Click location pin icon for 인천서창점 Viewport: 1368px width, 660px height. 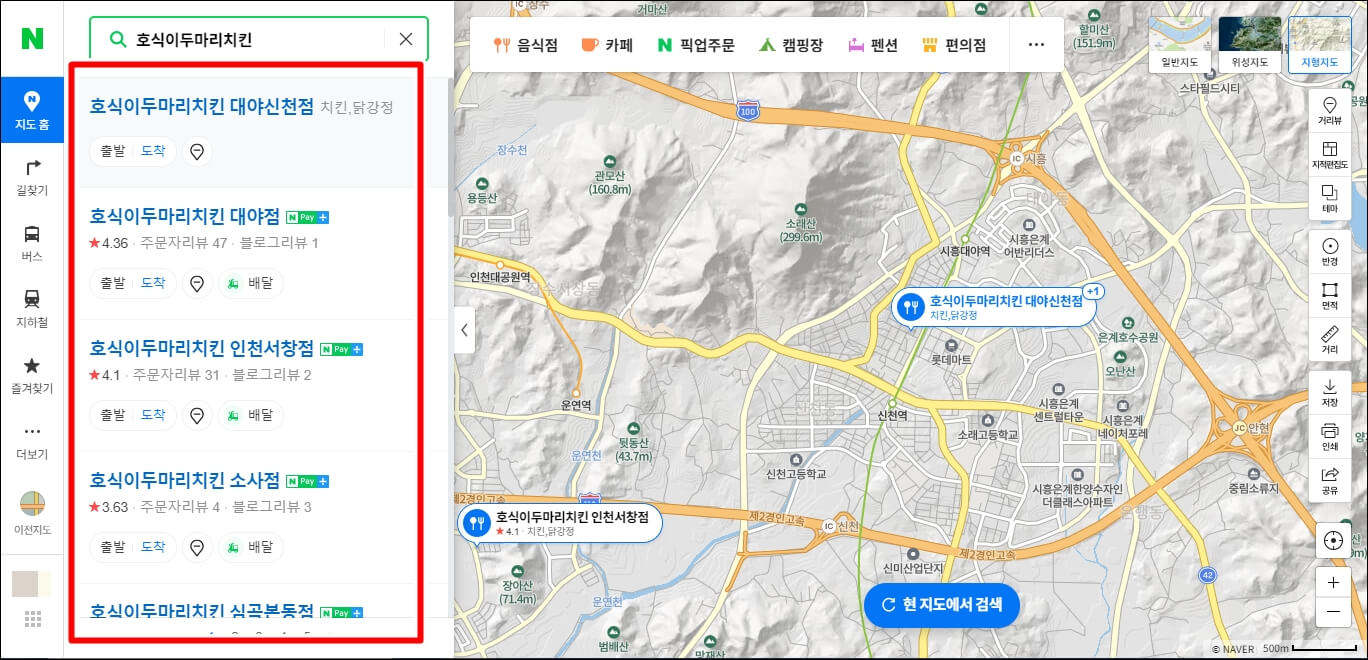click(197, 415)
